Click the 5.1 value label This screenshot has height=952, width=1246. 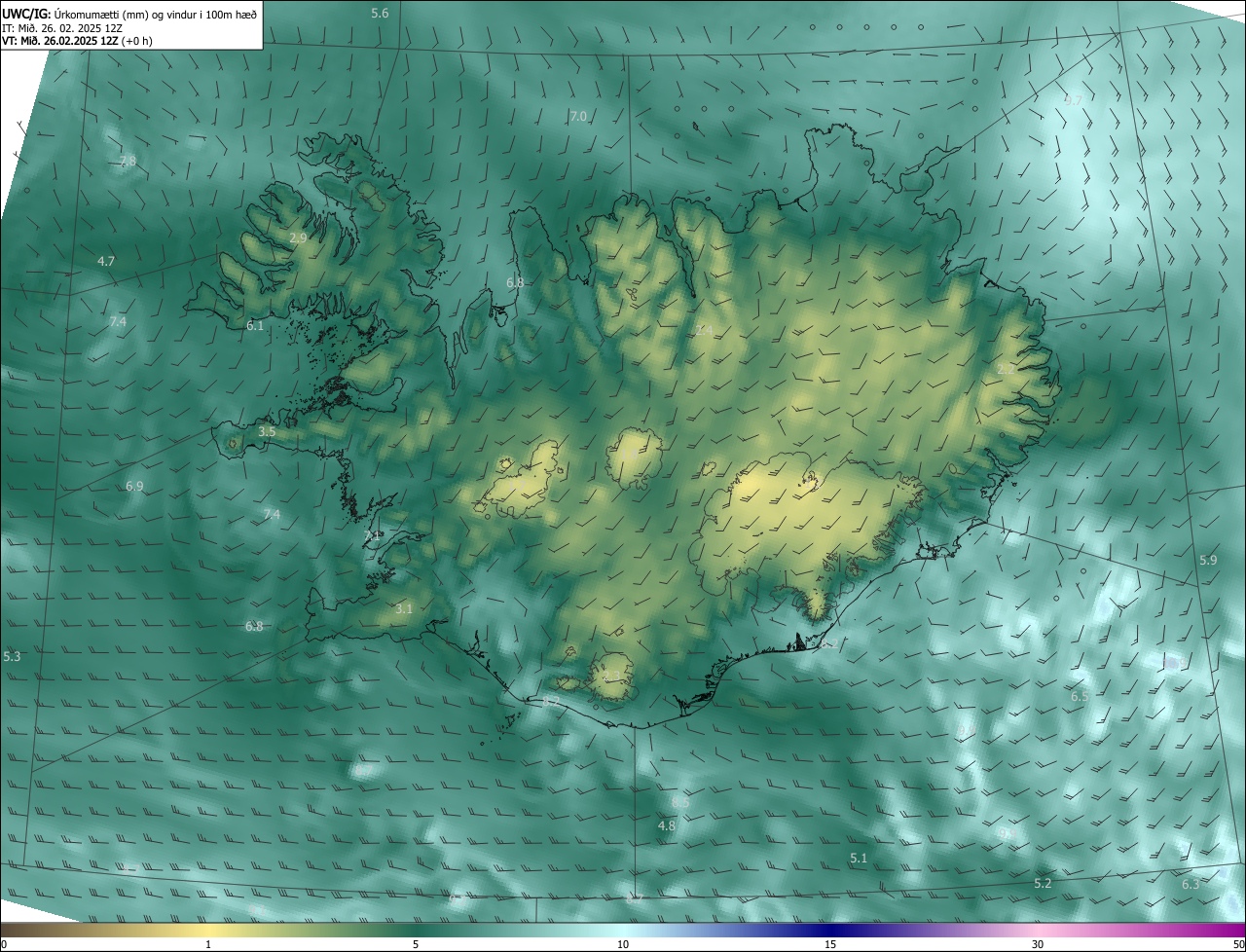point(859,858)
